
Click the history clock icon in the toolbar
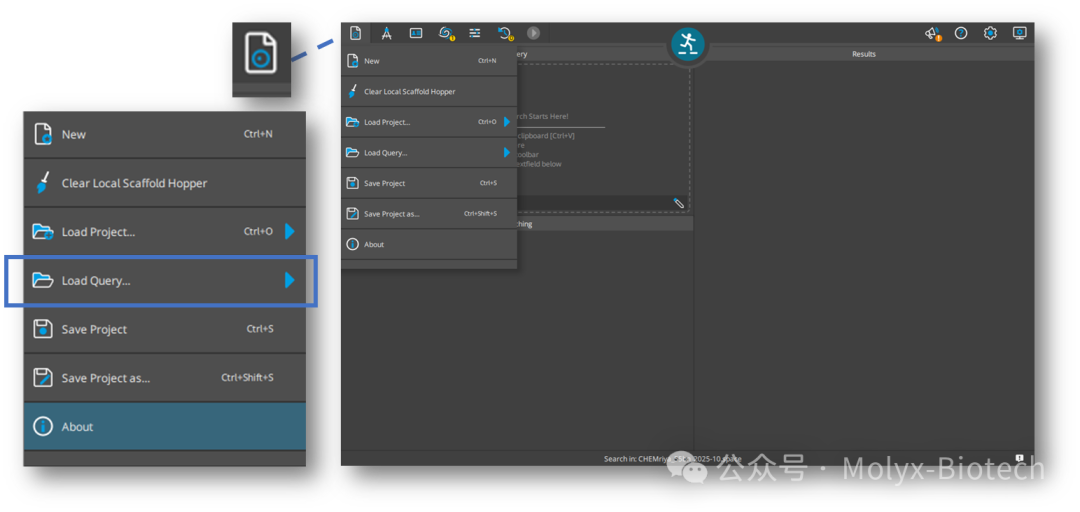click(505, 33)
